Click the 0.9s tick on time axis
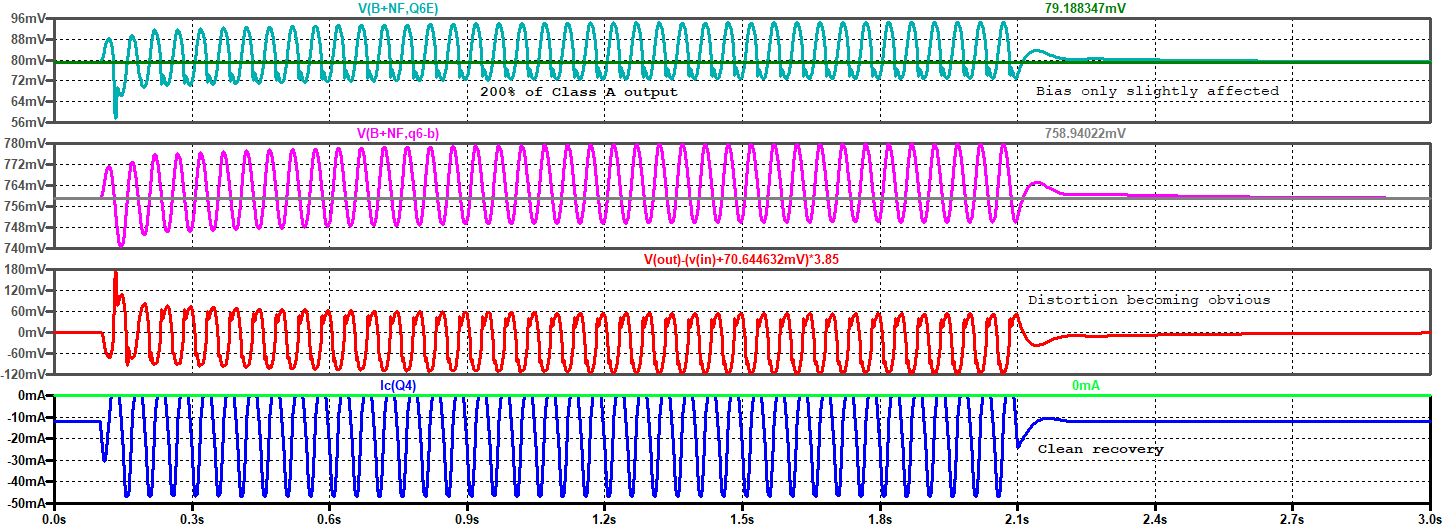This screenshot has height=529, width=1456. [x=466, y=520]
